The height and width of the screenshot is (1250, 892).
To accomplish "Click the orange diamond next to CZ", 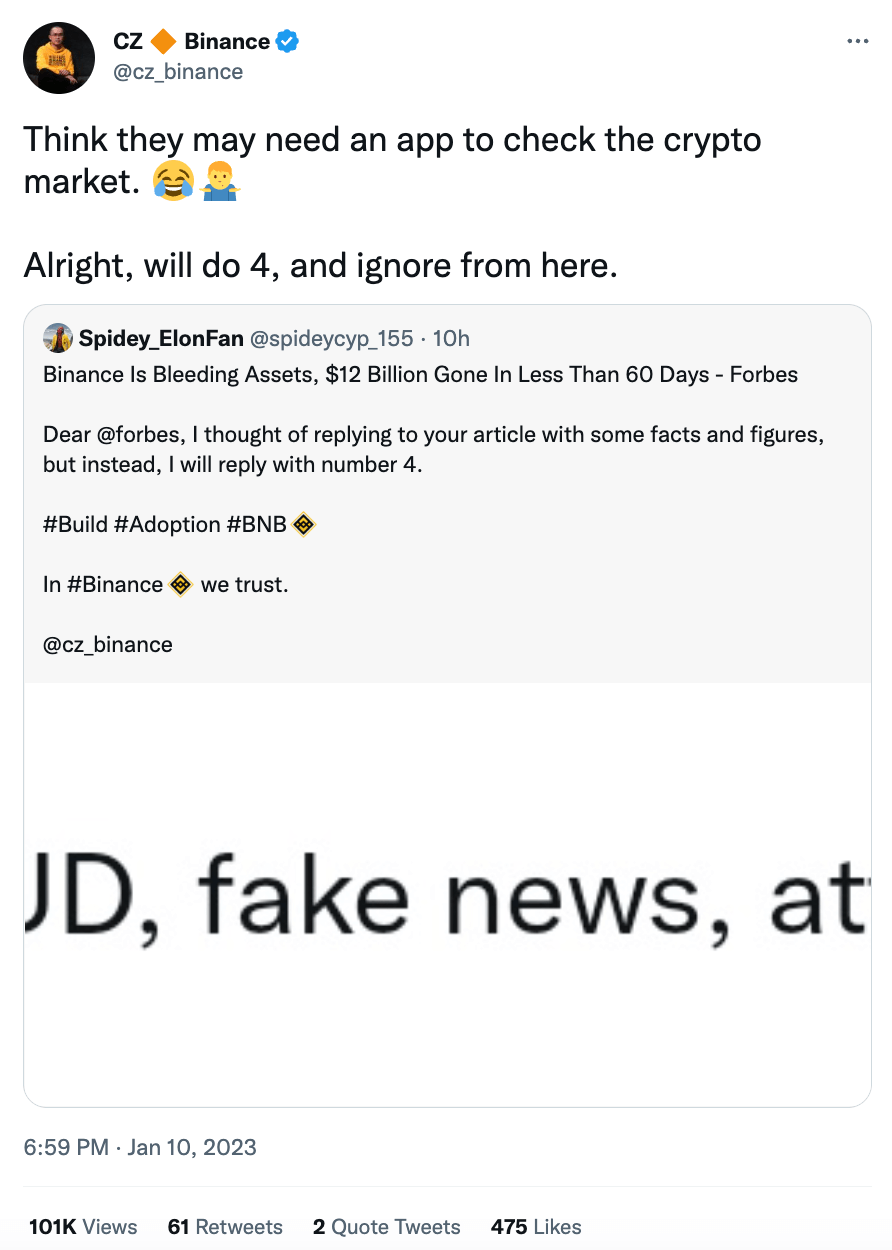I will [164, 42].
